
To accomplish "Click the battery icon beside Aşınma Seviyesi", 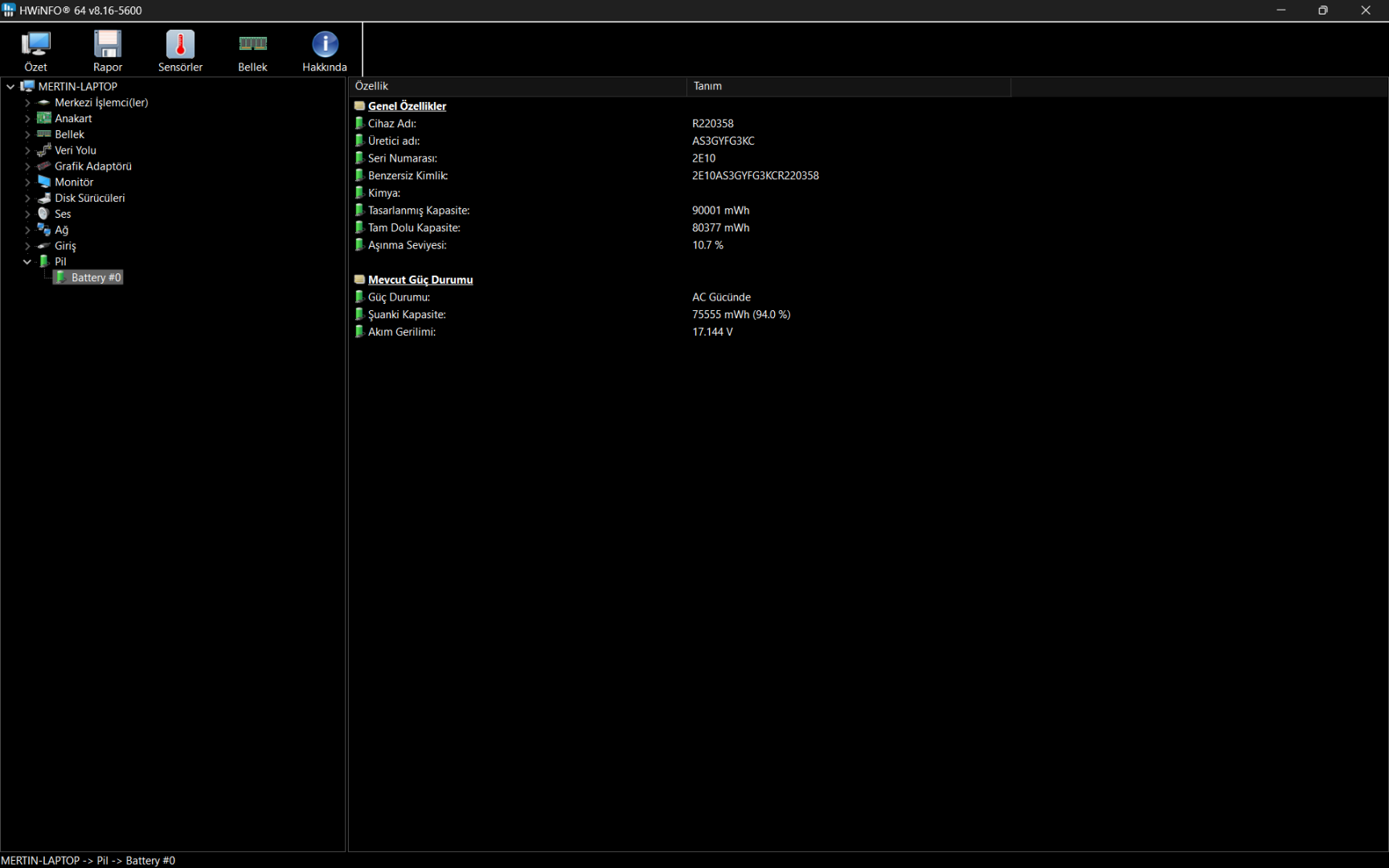I will [x=359, y=244].
